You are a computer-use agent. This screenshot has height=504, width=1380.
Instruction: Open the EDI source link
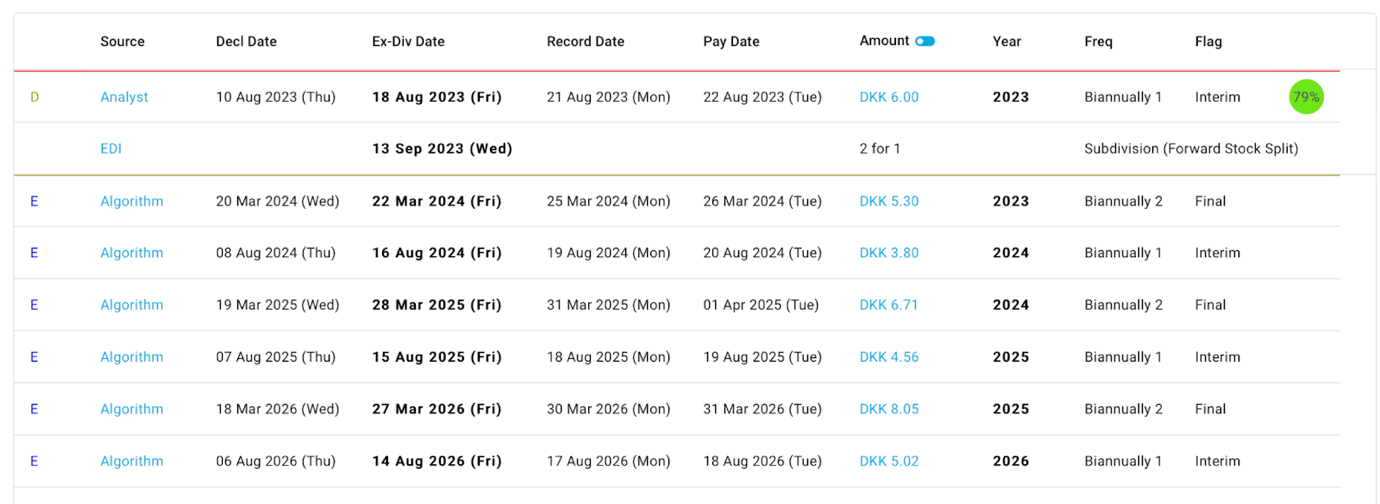tap(111, 149)
